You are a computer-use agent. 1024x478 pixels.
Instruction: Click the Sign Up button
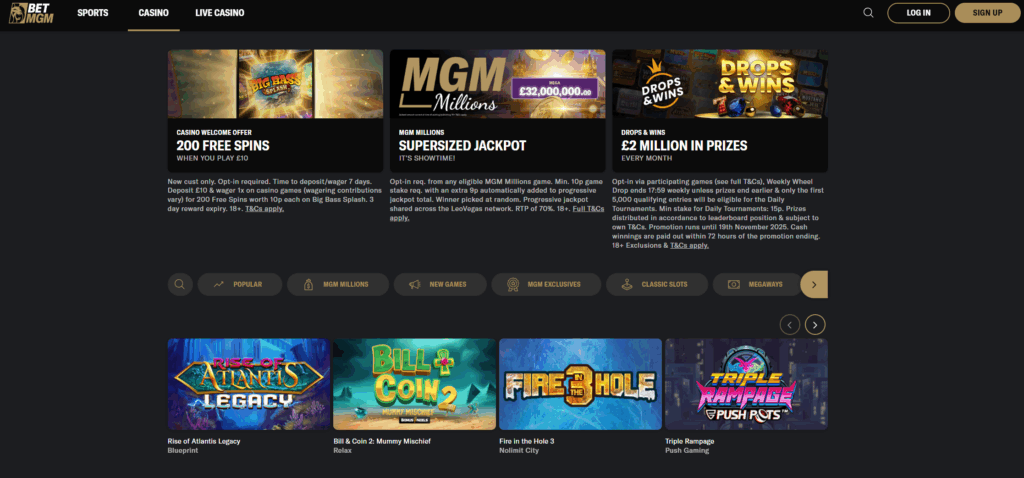click(987, 12)
